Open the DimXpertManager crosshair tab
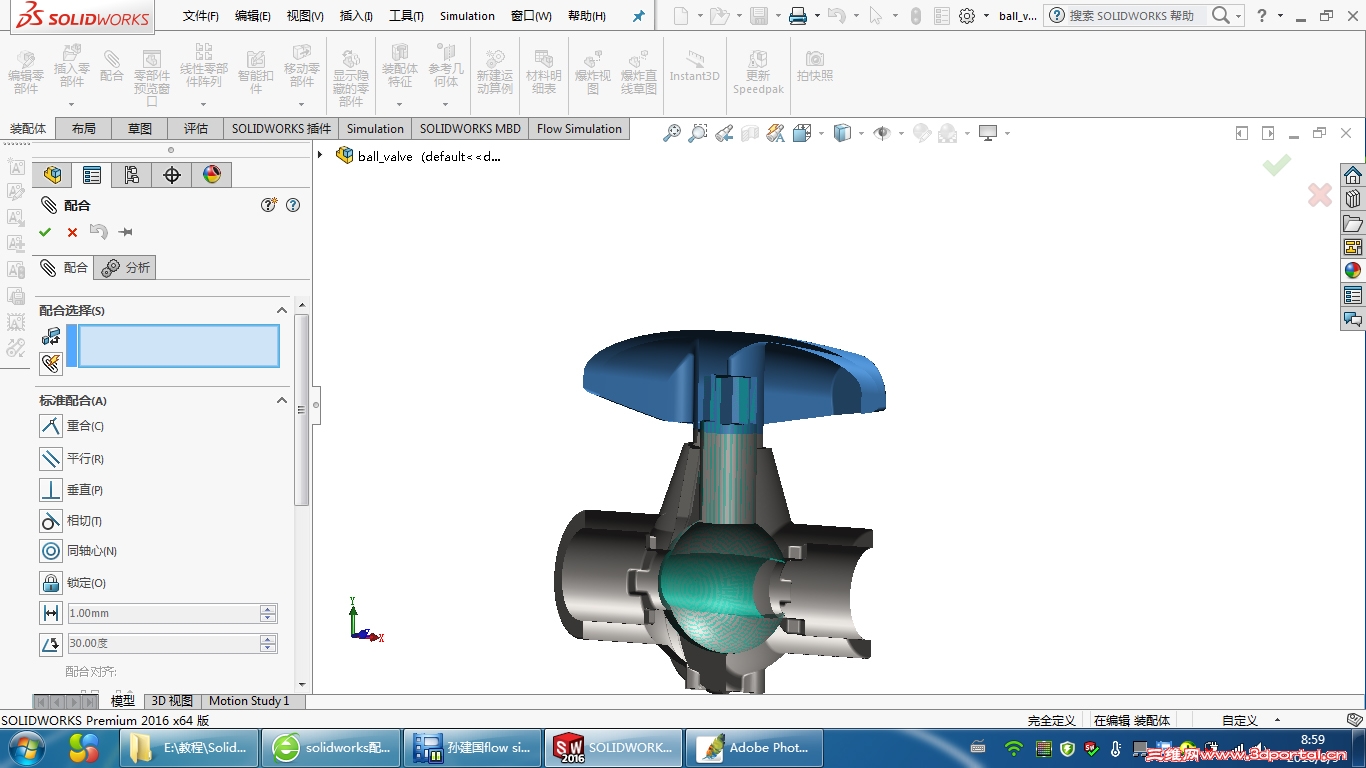The height and width of the screenshot is (768, 1366). (x=172, y=175)
